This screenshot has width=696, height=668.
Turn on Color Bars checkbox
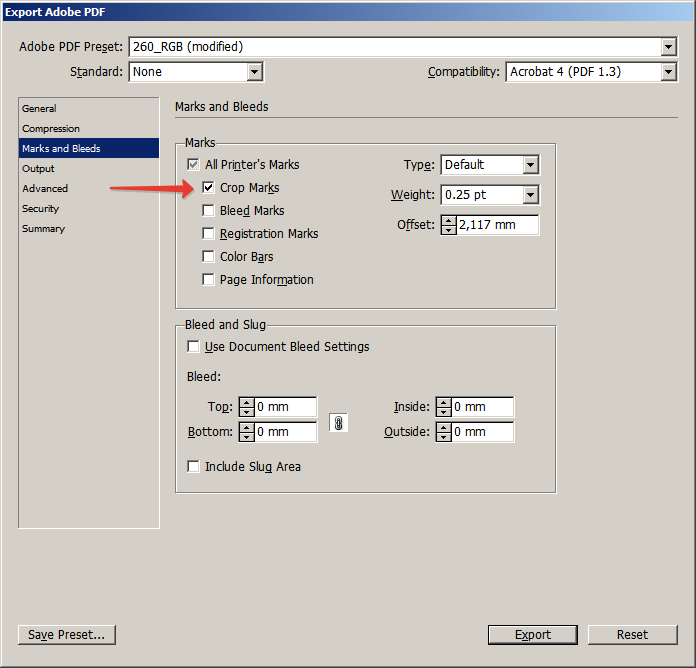(x=208, y=257)
